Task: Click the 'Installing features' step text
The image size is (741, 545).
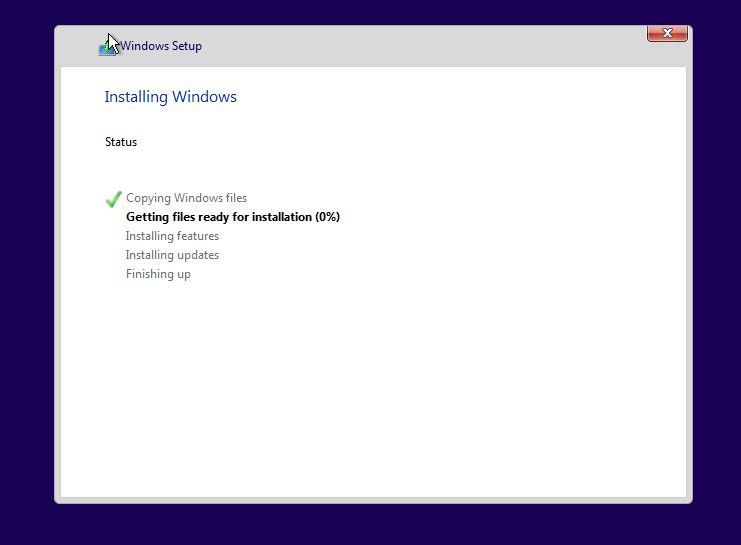Action: click(x=172, y=236)
